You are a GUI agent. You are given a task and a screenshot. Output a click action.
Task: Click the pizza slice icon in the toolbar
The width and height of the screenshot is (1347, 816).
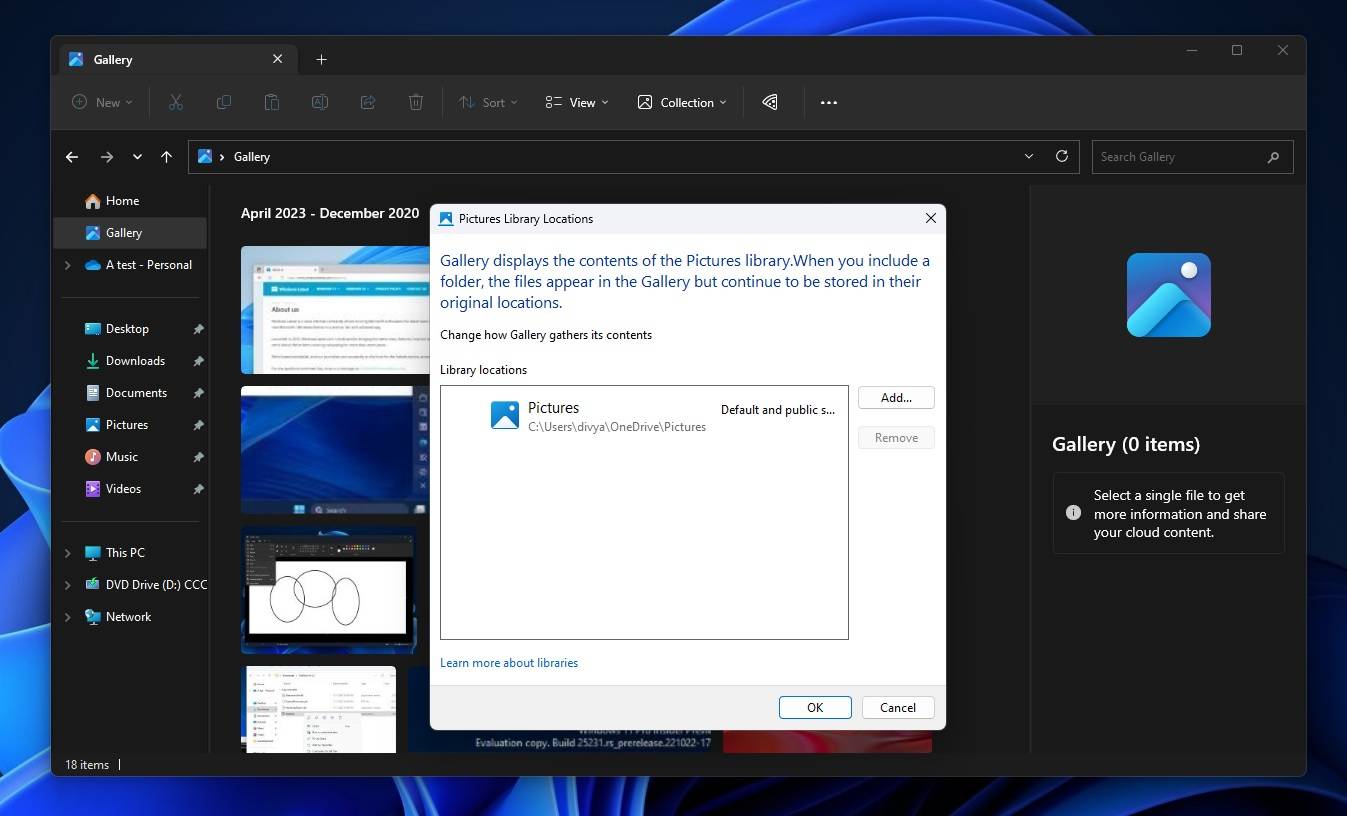tap(769, 102)
